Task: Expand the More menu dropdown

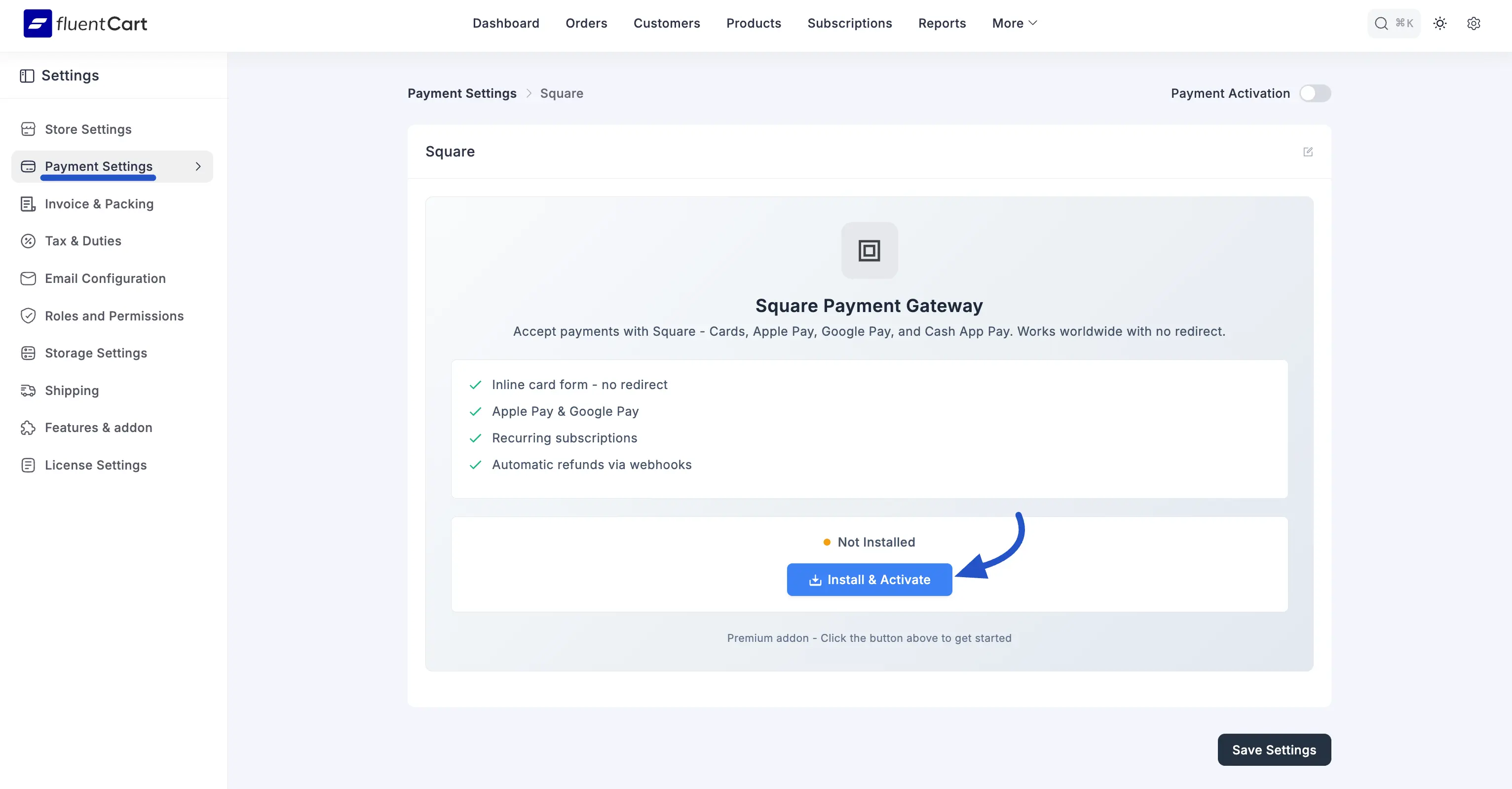Action: [1015, 23]
